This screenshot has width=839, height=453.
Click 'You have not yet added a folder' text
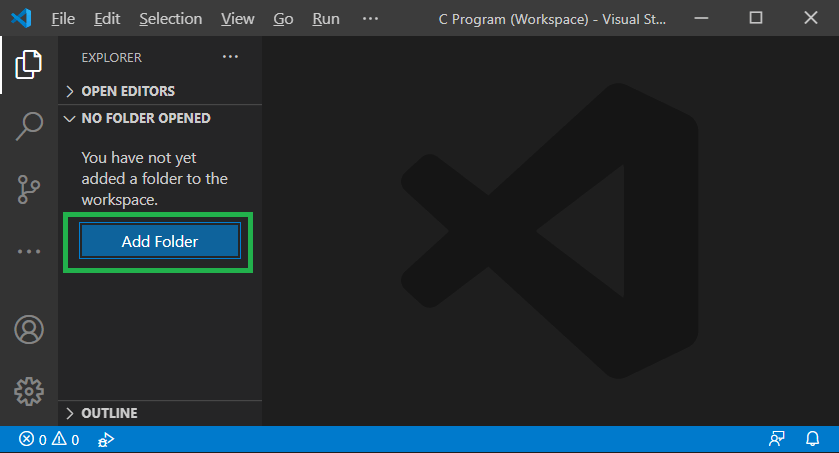point(155,179)
